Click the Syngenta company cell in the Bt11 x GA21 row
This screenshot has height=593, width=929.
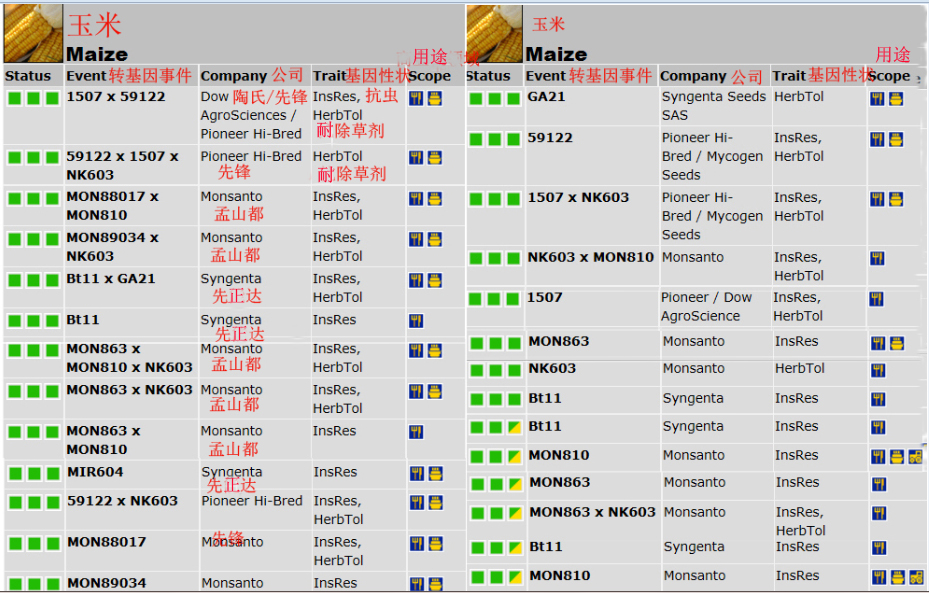pyautogui.click(x=230, y=278)
